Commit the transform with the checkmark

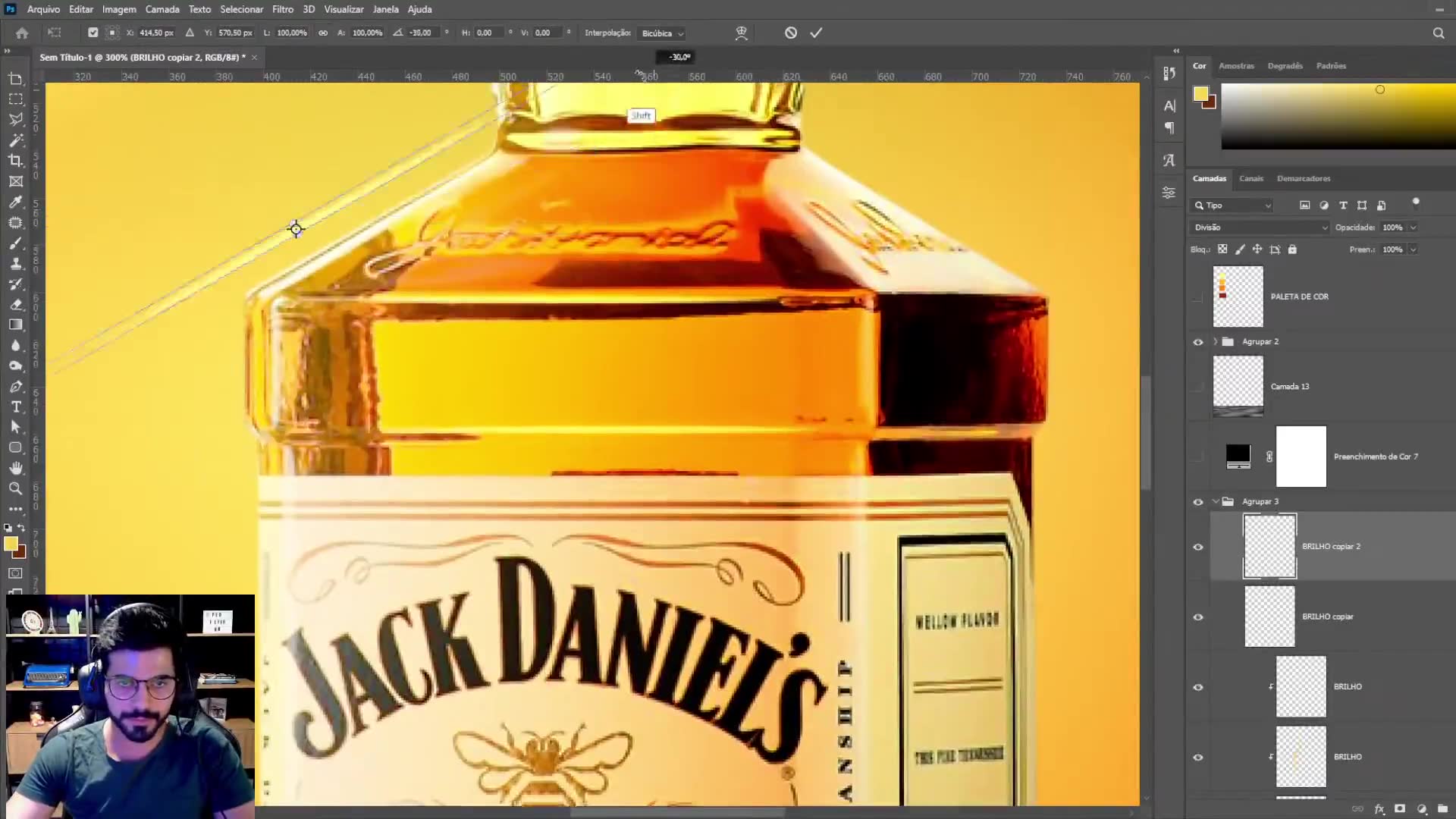[x=816, y=33]
